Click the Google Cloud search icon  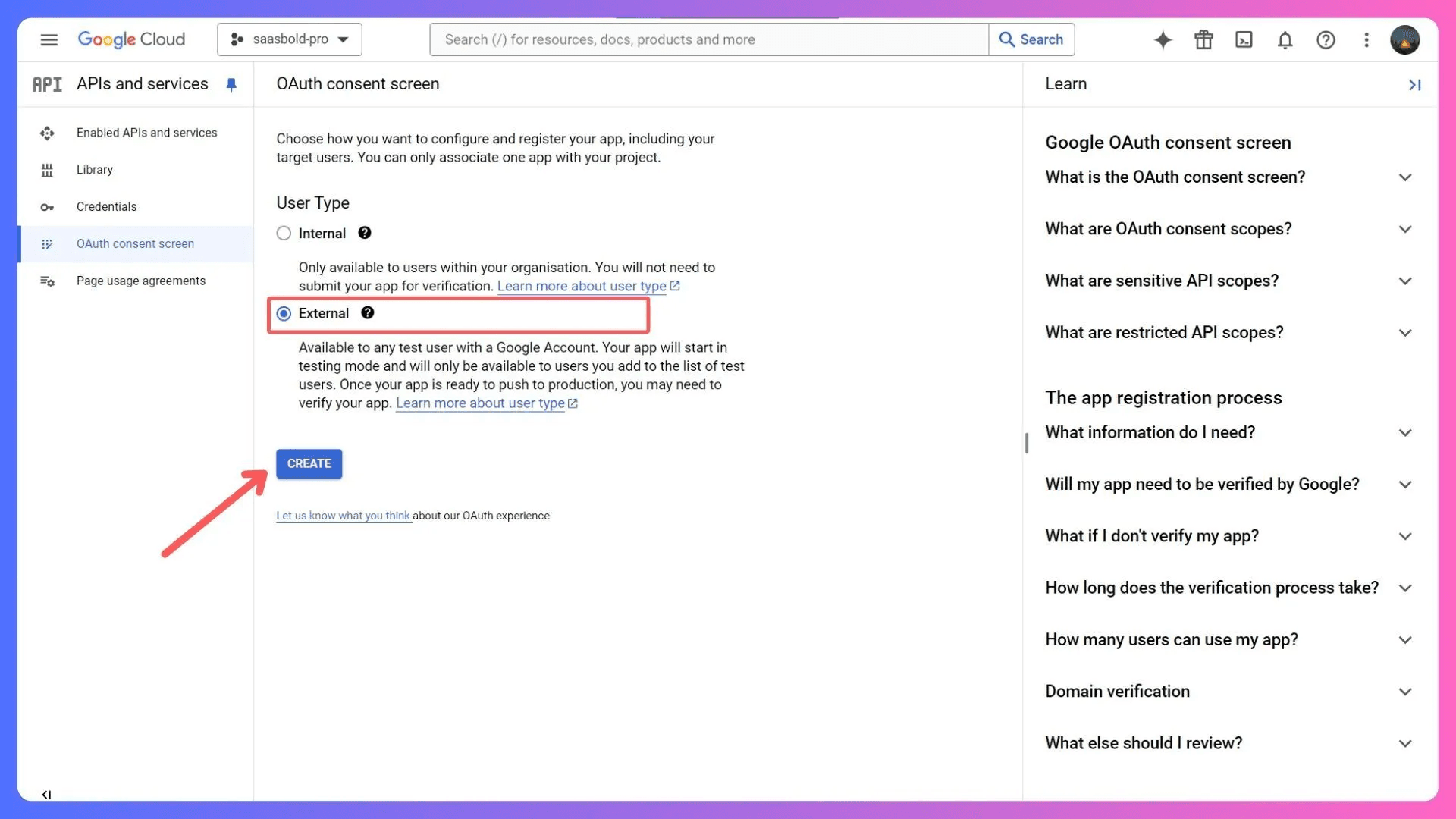pyautogui.click(x=1006, y=39)
